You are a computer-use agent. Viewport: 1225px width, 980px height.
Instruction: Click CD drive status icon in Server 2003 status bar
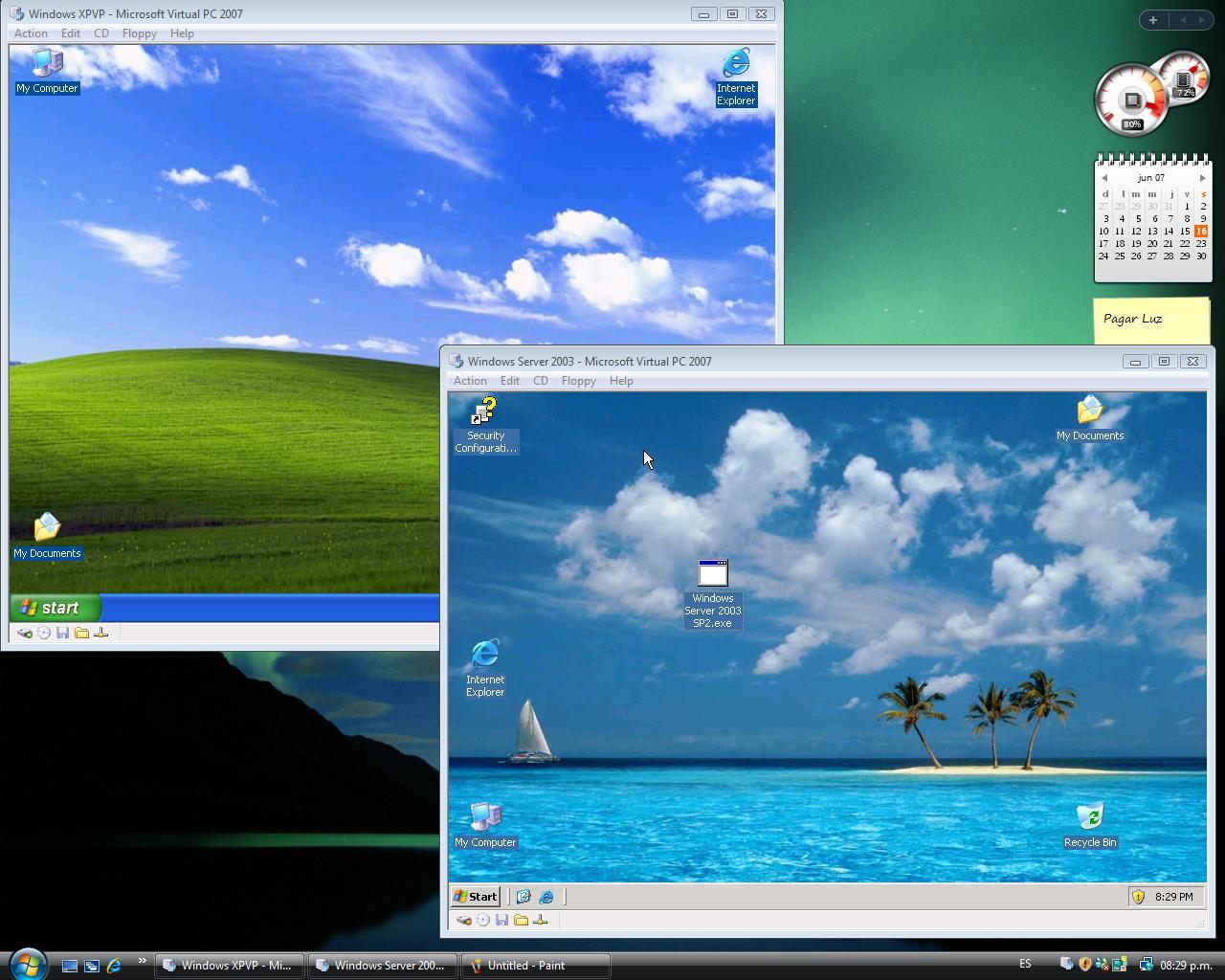point(483,920)
